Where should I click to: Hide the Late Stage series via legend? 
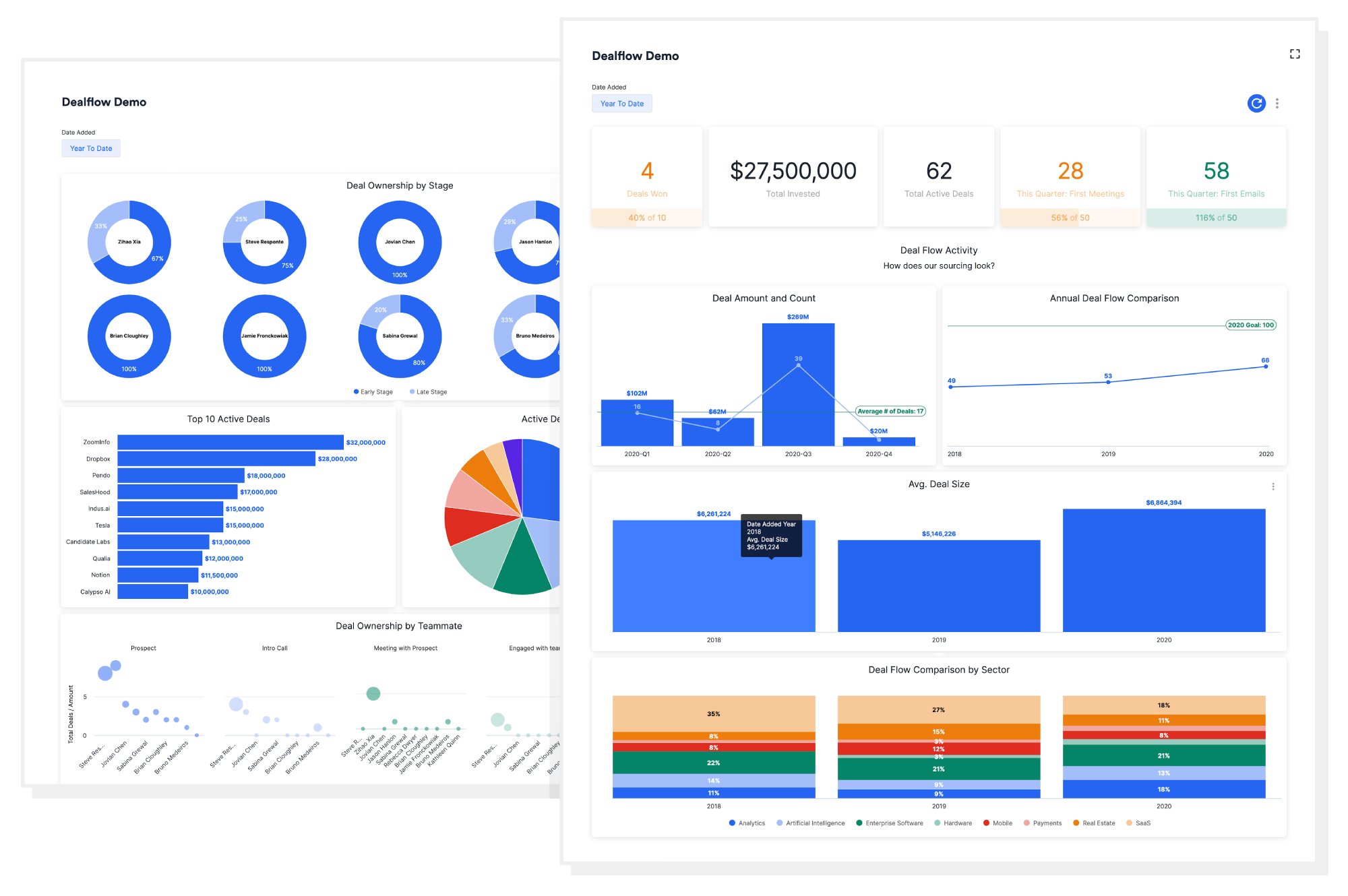pos(428,391)
